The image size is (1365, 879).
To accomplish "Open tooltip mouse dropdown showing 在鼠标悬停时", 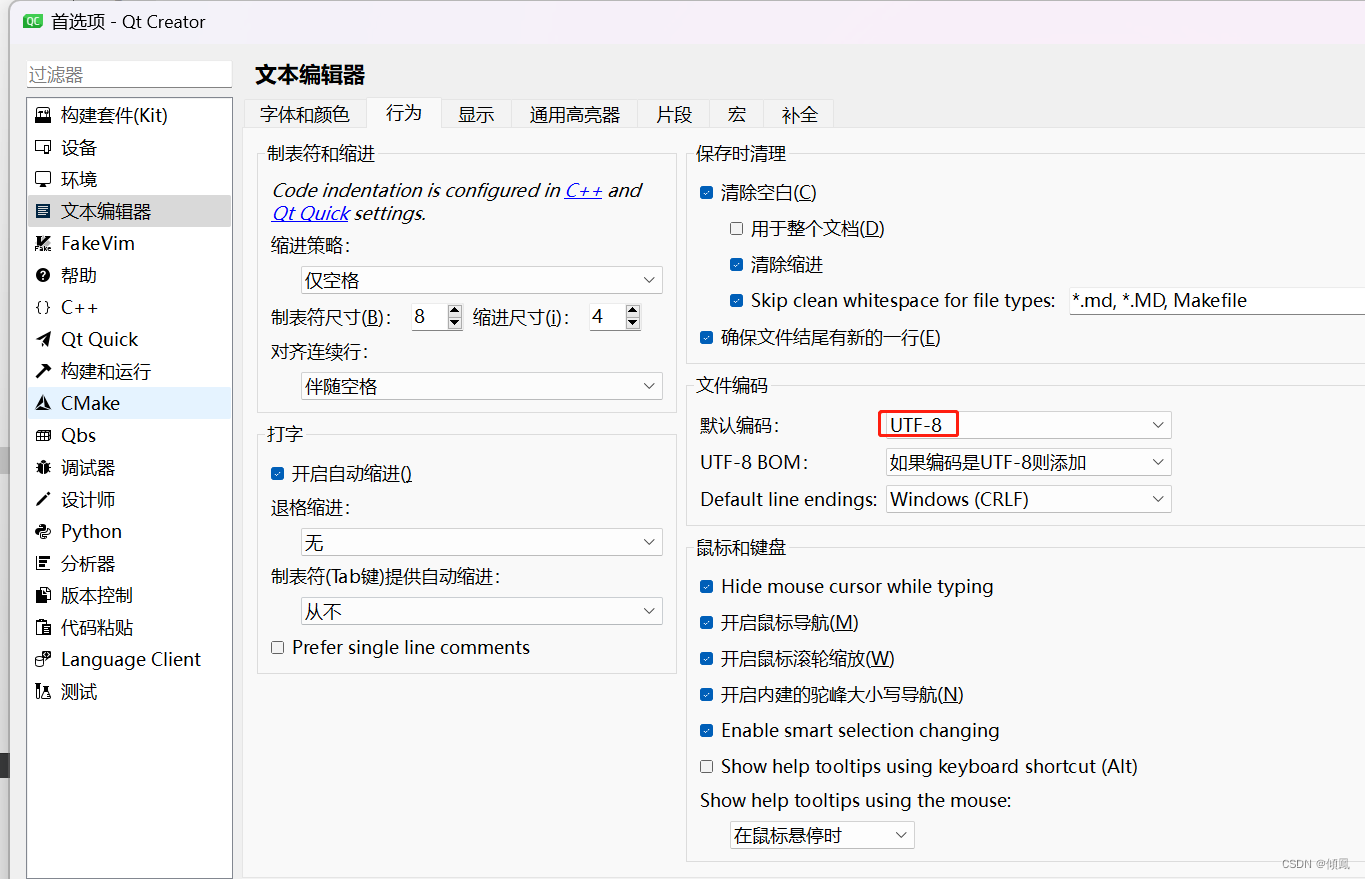I will [822, 835].
